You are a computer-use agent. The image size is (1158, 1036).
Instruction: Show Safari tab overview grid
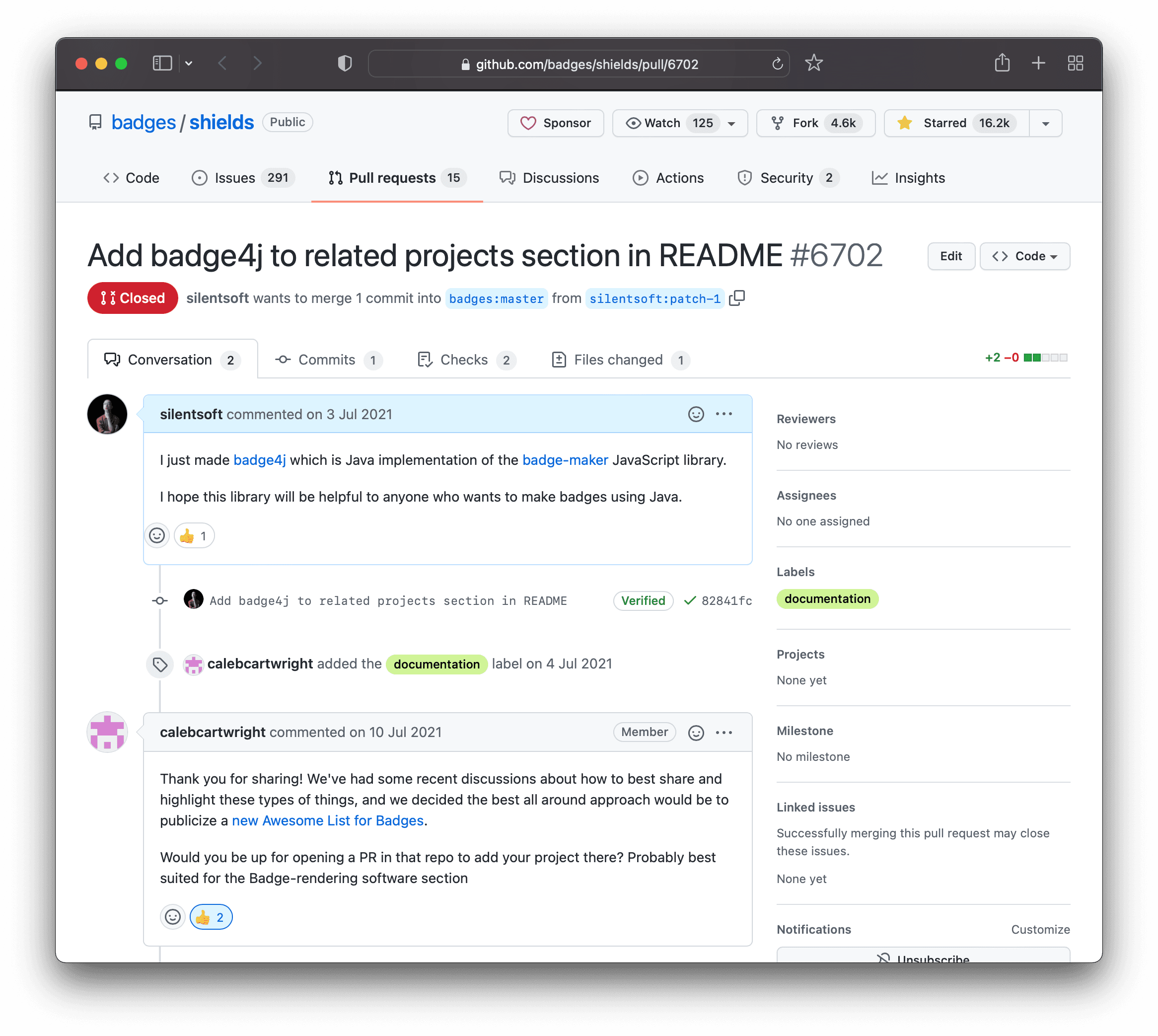(1076, 63)
